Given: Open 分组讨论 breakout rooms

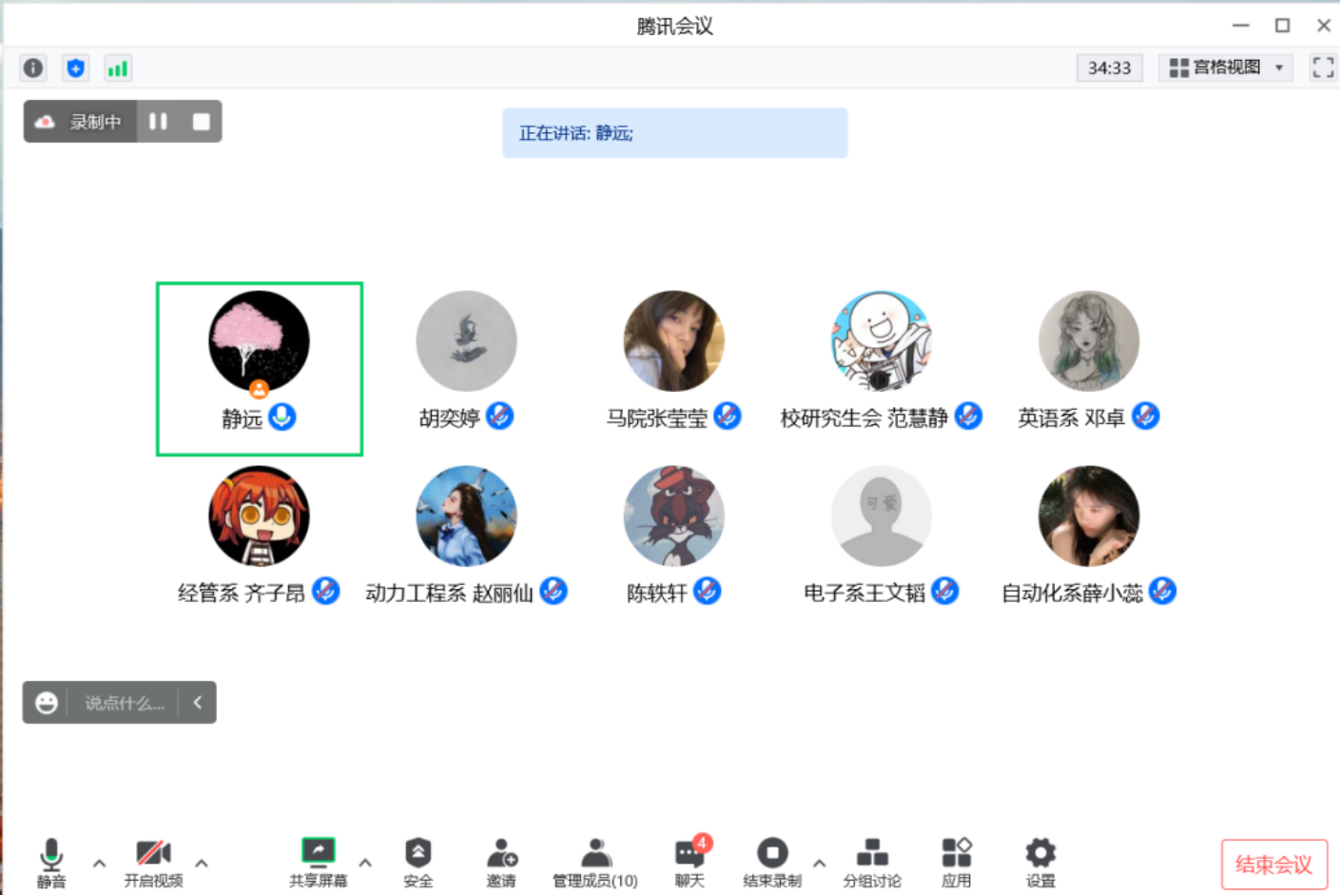Looking at the screenshot, I should [x=872, y=863].
